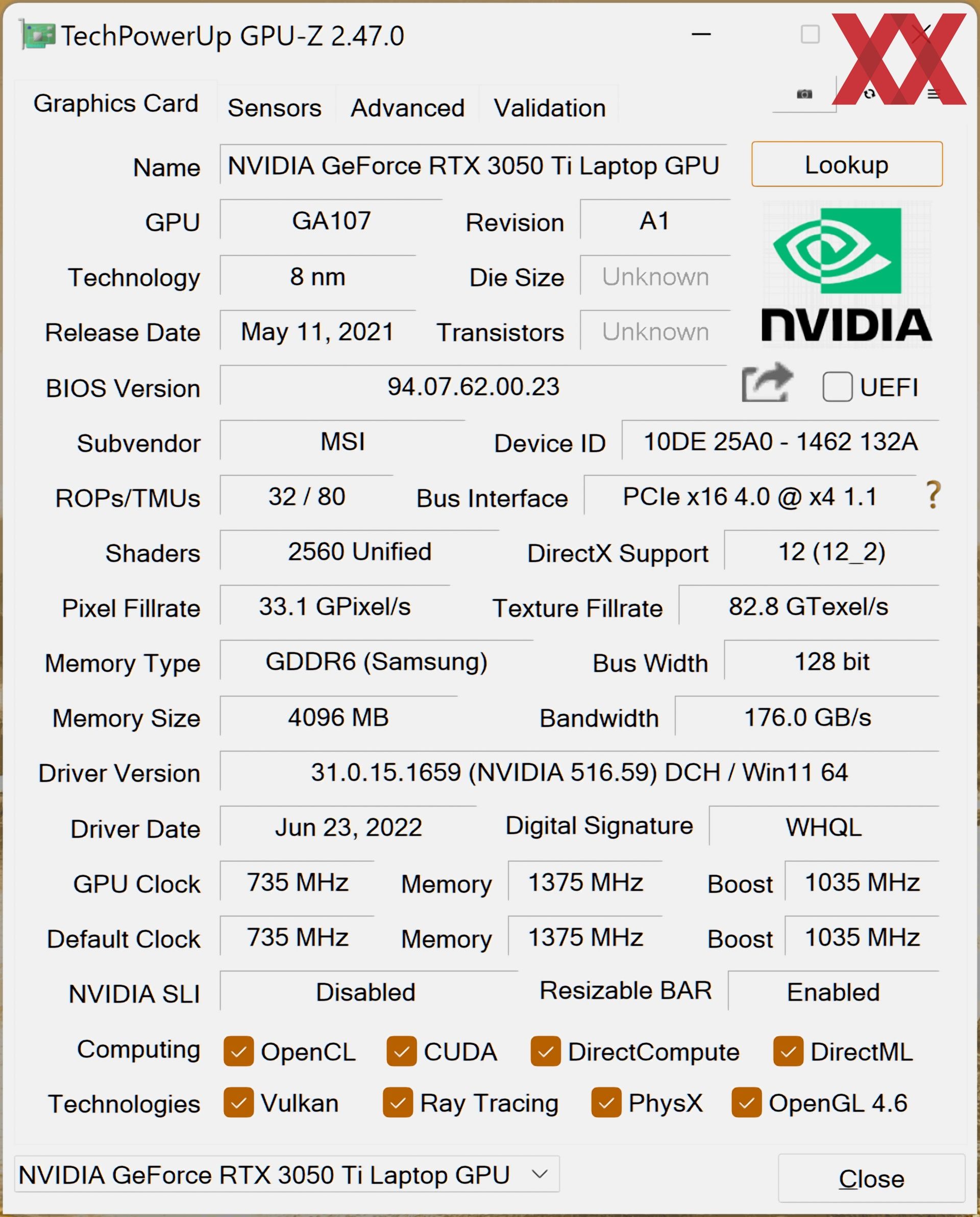Click the NVIDIA logo image
The height and width of the screenshot is (1217, 980).
point(847,274)
